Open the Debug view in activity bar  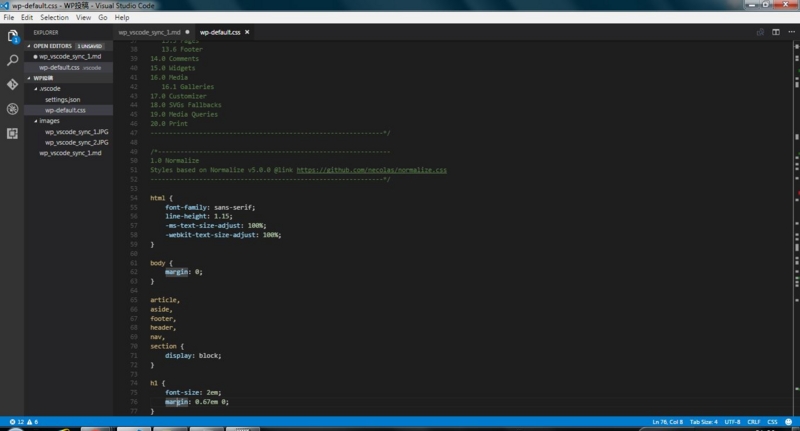point(12,109)
